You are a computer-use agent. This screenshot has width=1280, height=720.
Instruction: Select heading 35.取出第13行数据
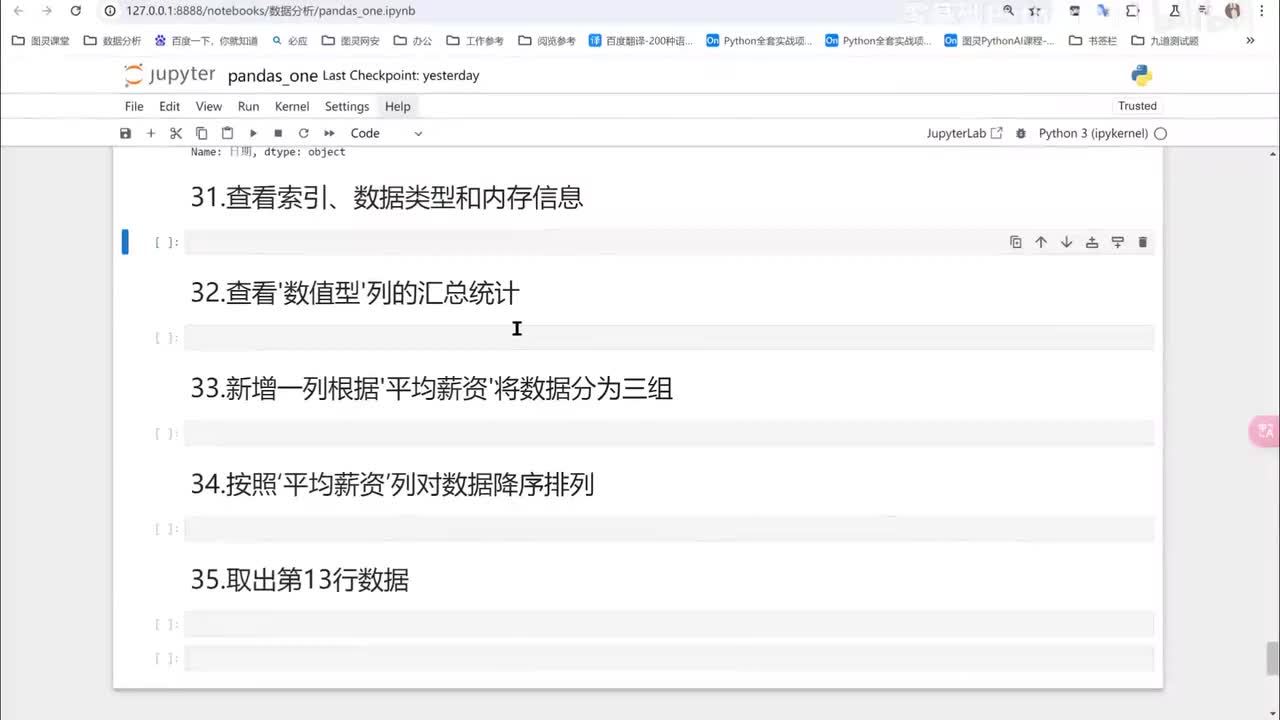click(x=300, y=580)
